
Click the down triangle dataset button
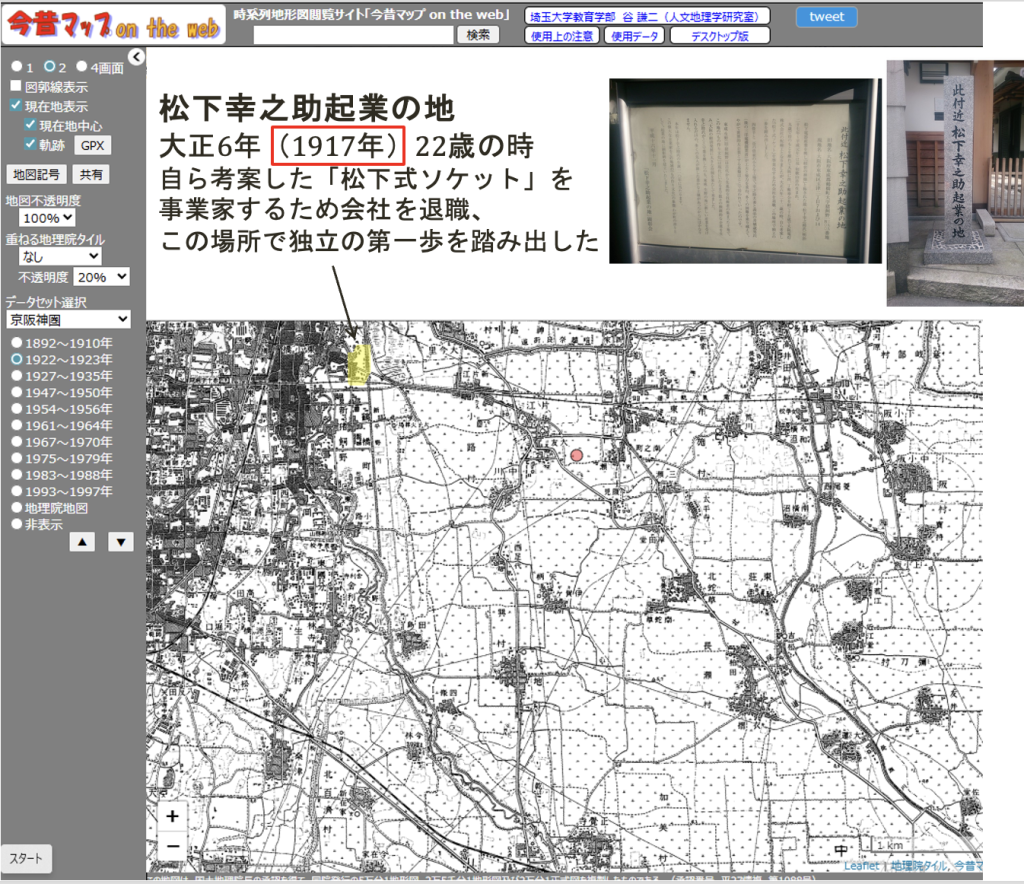click(x=120, y=541)
